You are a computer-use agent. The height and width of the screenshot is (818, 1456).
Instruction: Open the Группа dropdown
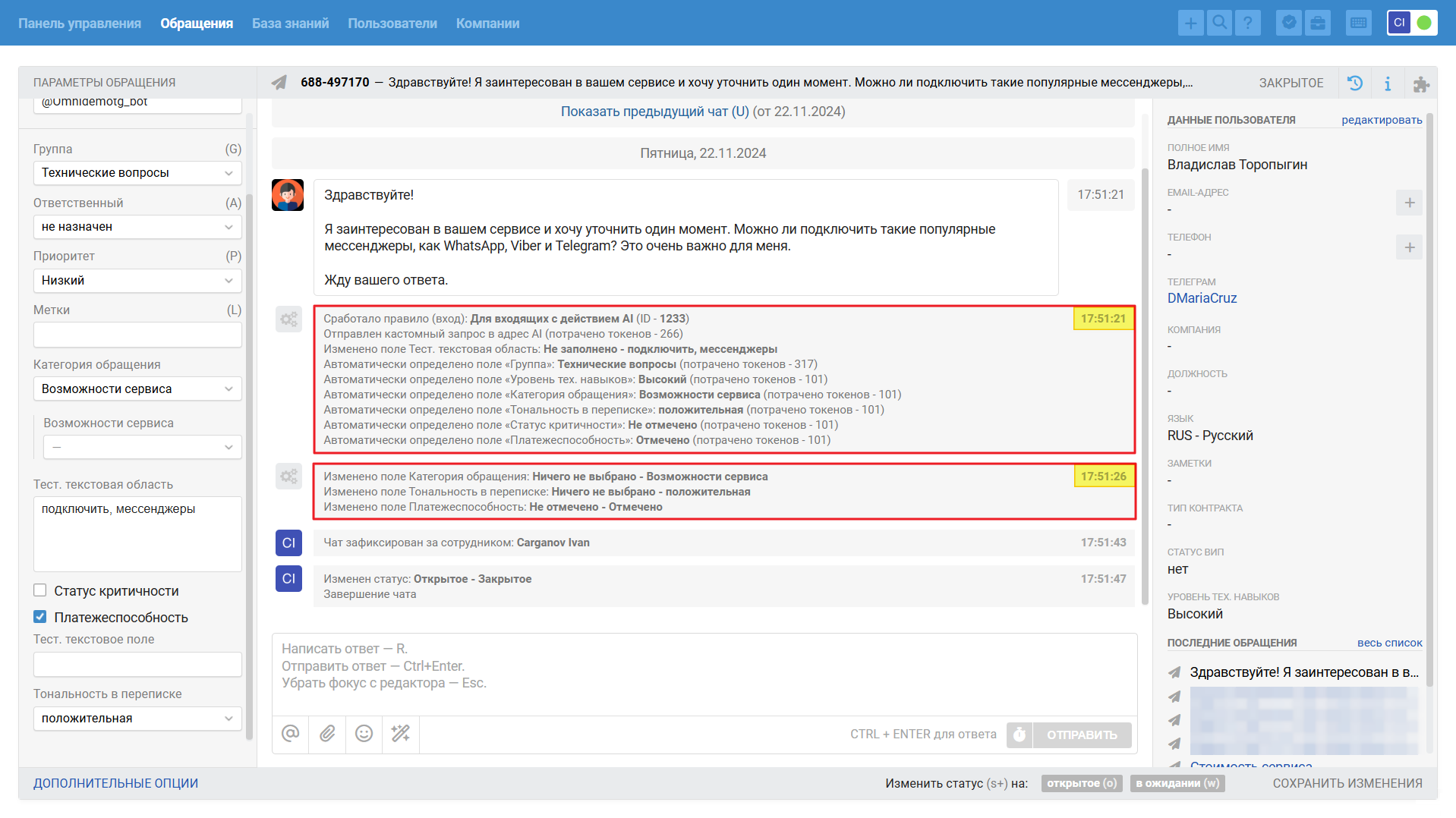137,173
